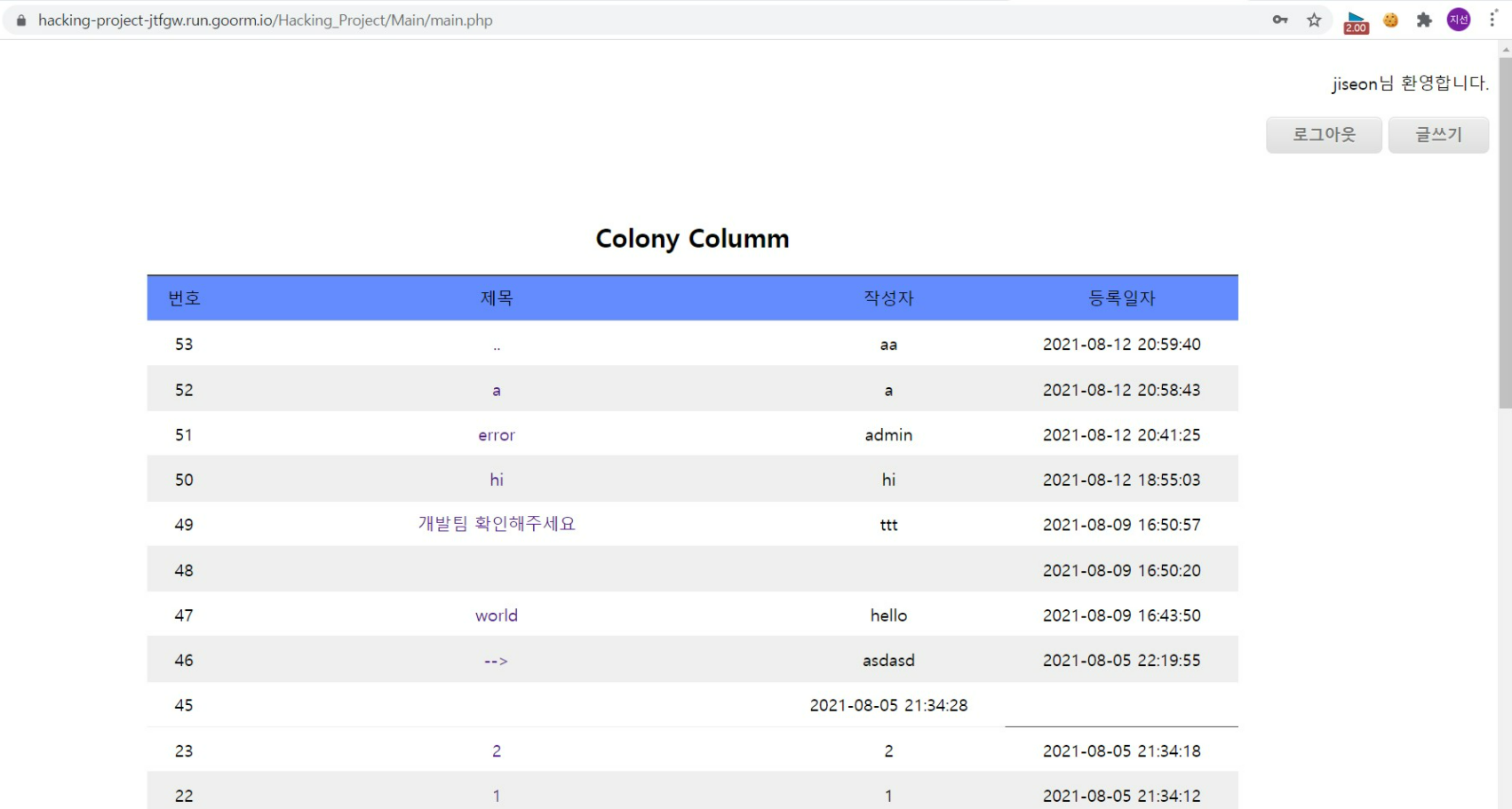Open the extension badged 2.00

tap(1356, 21)
